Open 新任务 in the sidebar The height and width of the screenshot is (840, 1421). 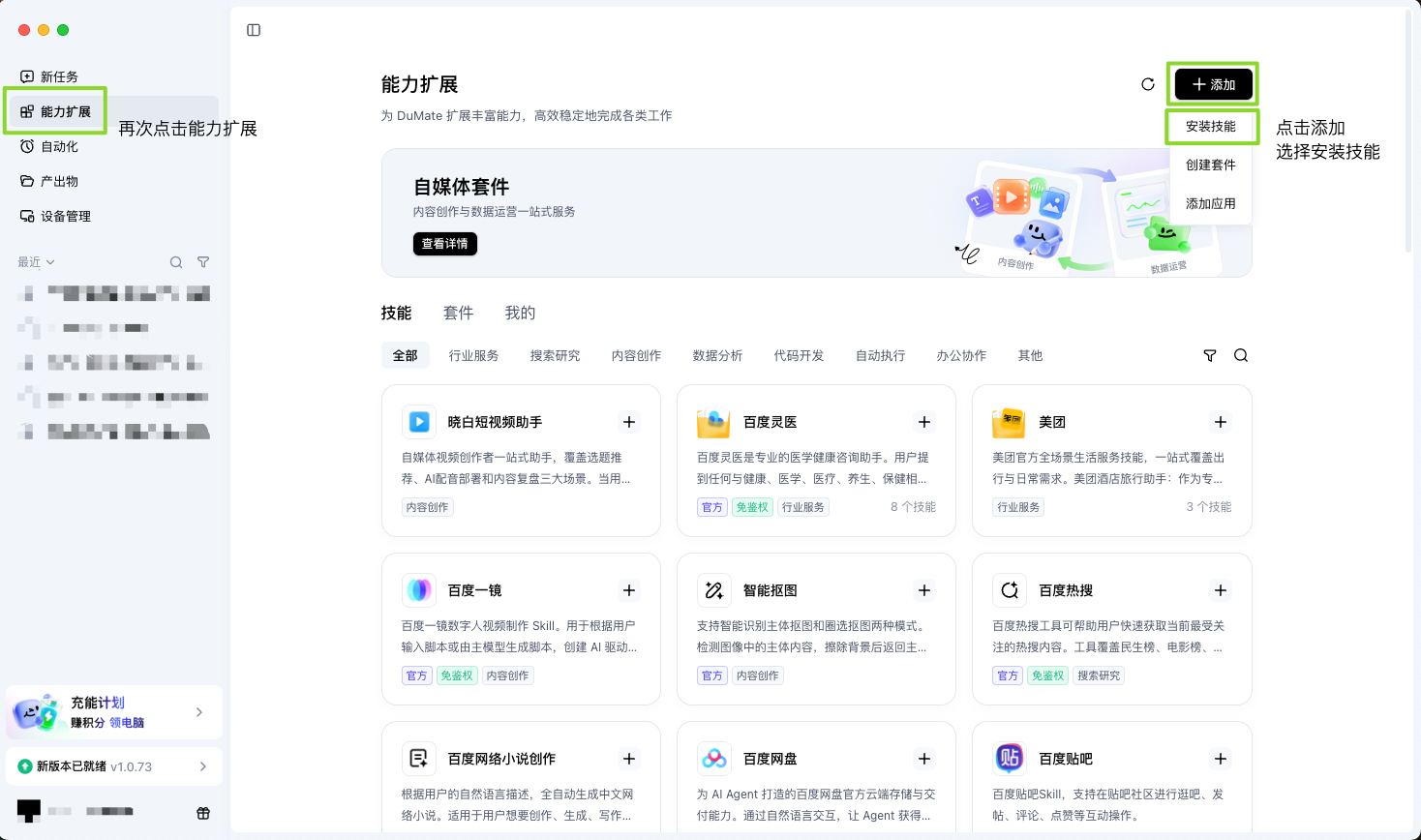pos(114,76)
